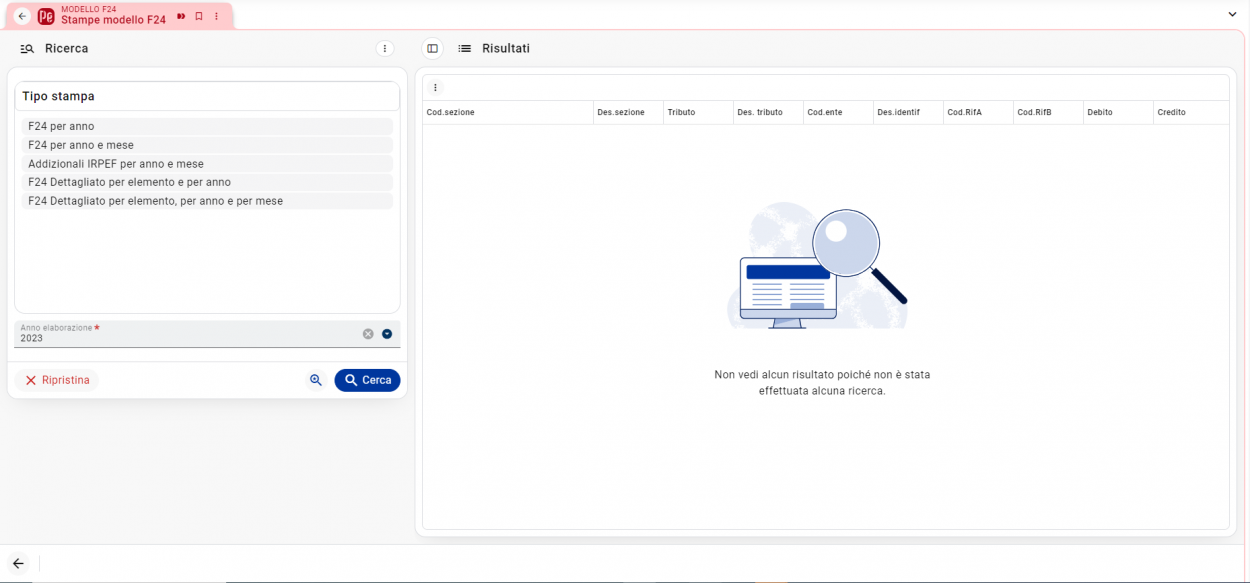Screen dimensions: 1250x583
Task: Clear the Anno elaborazione value
Action: [368, 334]
